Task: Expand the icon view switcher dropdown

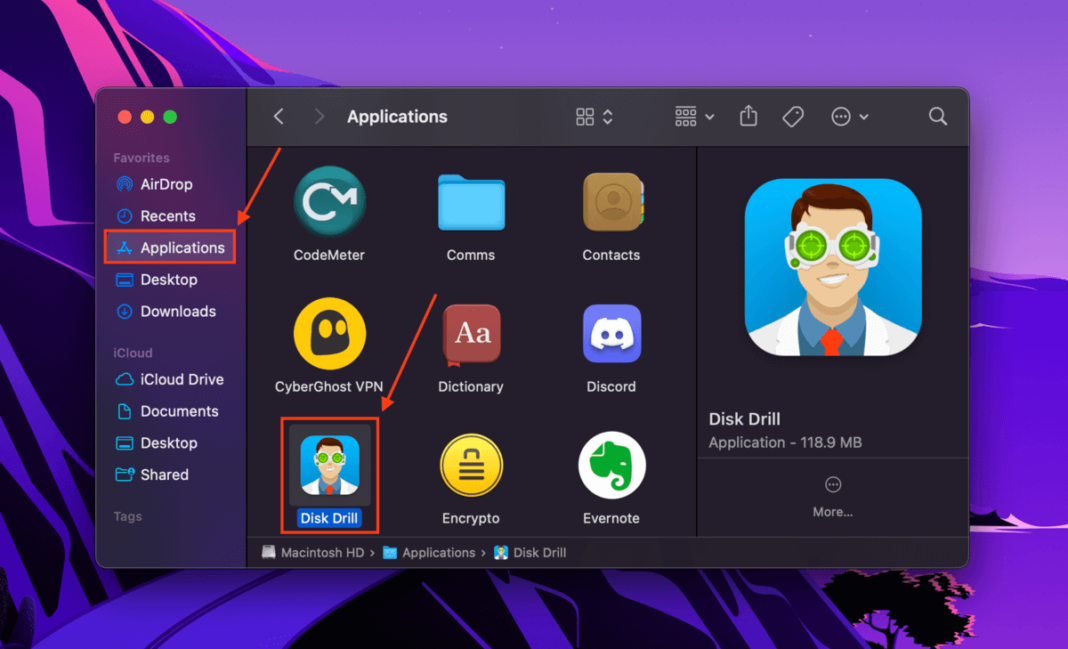Action: [595, 117]
